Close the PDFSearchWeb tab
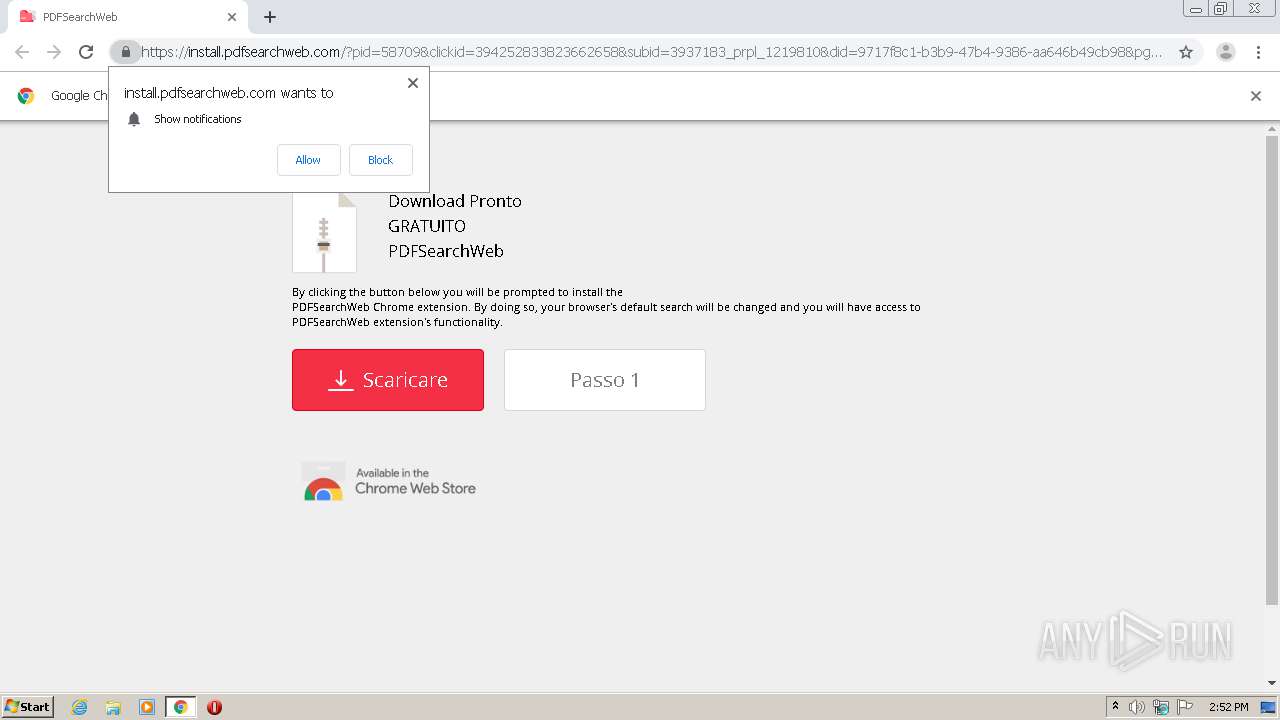The height and width of the screenshot is (720, 1280). point(231,17)
